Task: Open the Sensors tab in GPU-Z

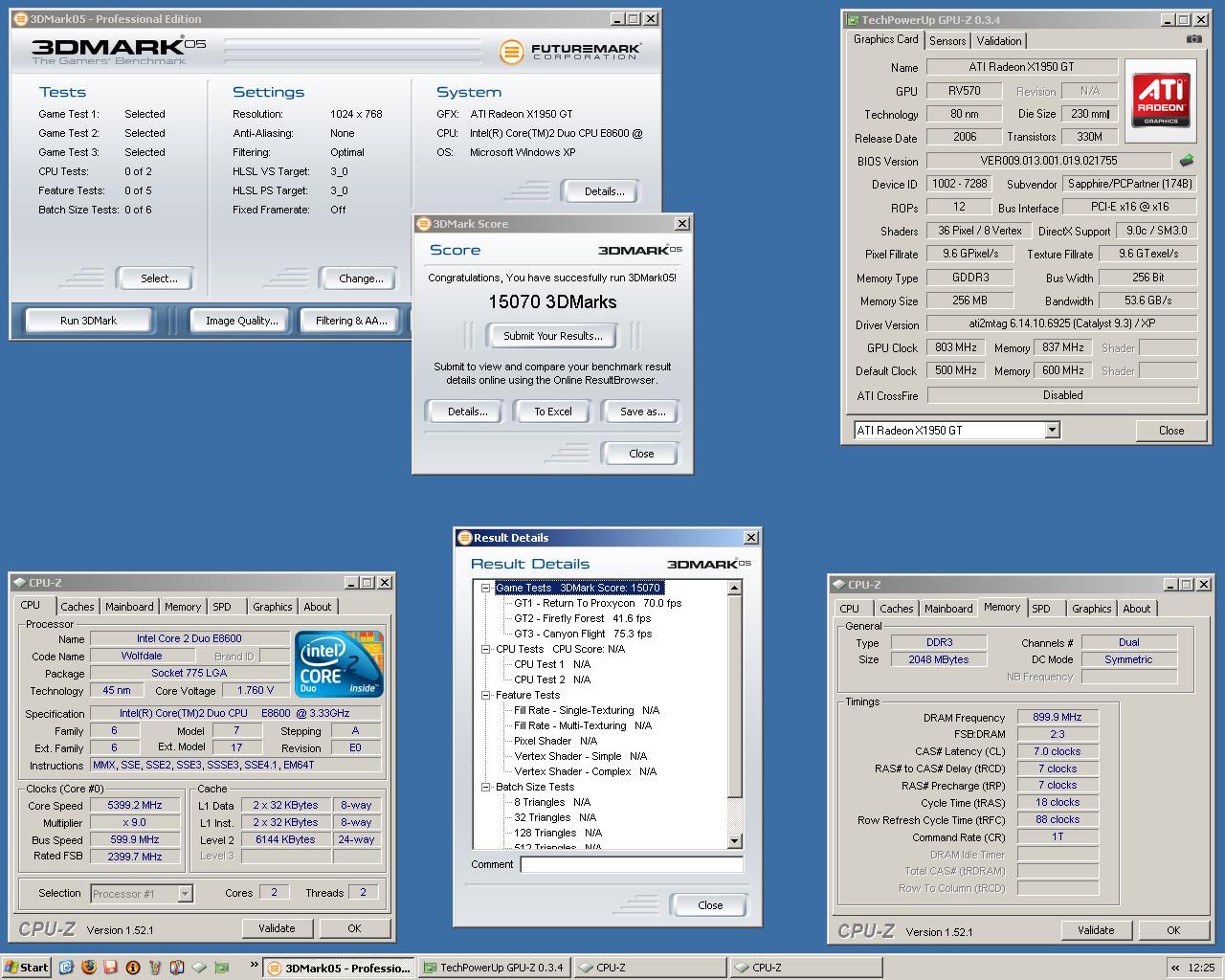Action: pos(947,40)
